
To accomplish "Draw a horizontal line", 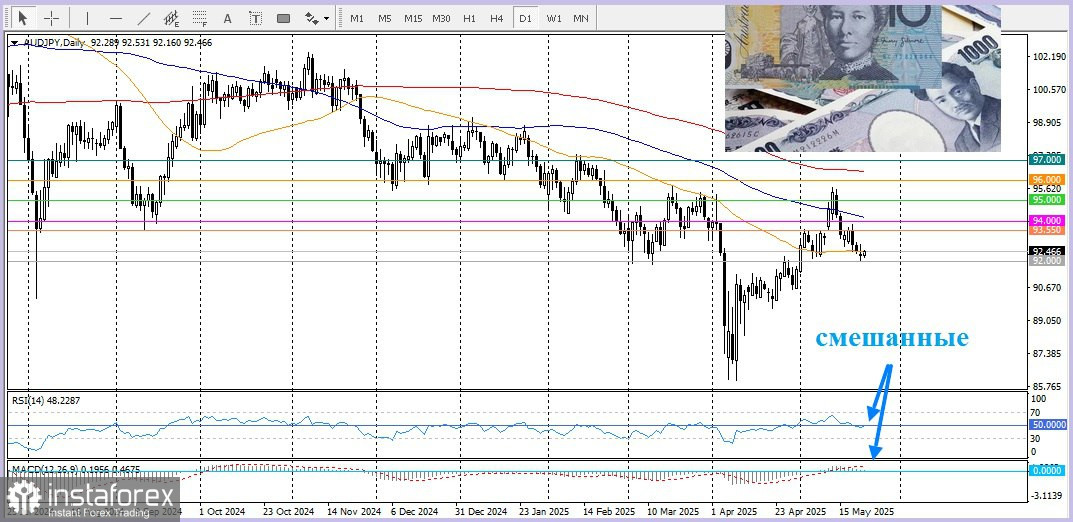I will click(116, 18).
